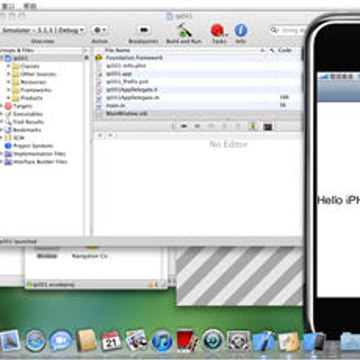Select Resources group
Image resolution: width=360 pixels, height=360 pixels.
click(x=29, y=82)
